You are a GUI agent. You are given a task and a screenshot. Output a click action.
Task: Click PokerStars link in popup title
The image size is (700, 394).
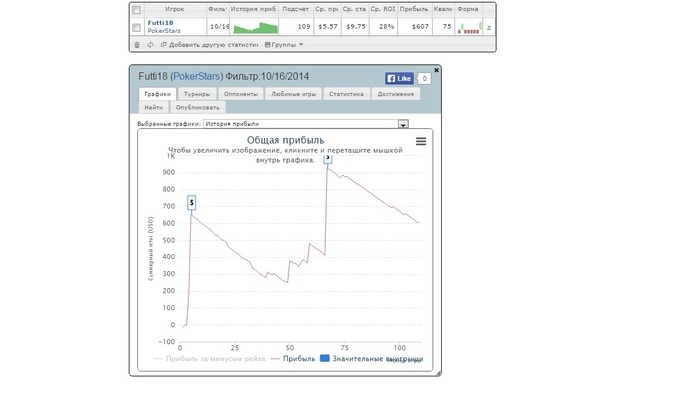point(197,76)
